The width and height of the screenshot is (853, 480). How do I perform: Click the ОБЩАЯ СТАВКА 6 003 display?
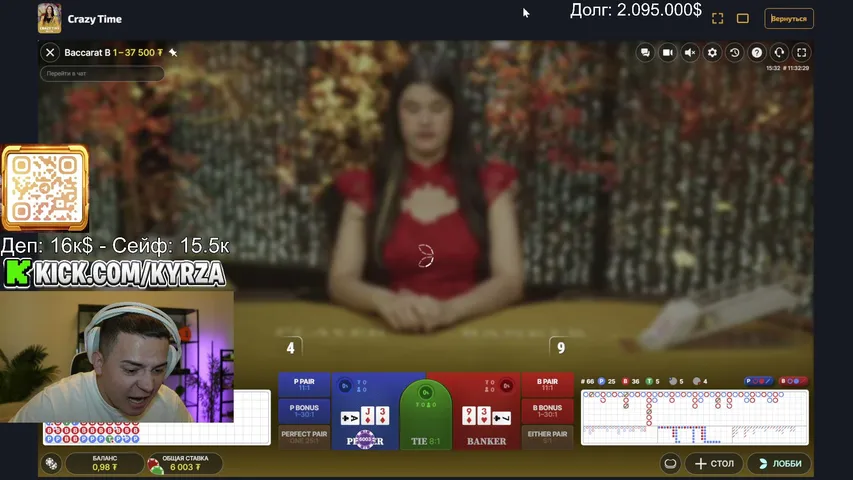click(185, 463)
